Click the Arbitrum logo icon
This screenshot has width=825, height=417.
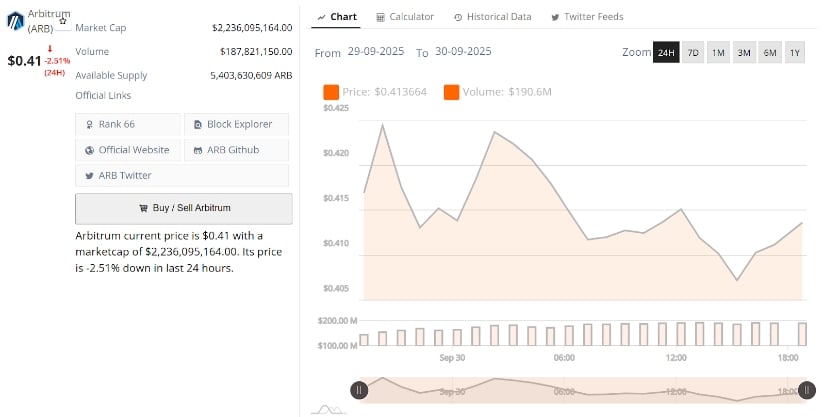click(x=16, y=22)
